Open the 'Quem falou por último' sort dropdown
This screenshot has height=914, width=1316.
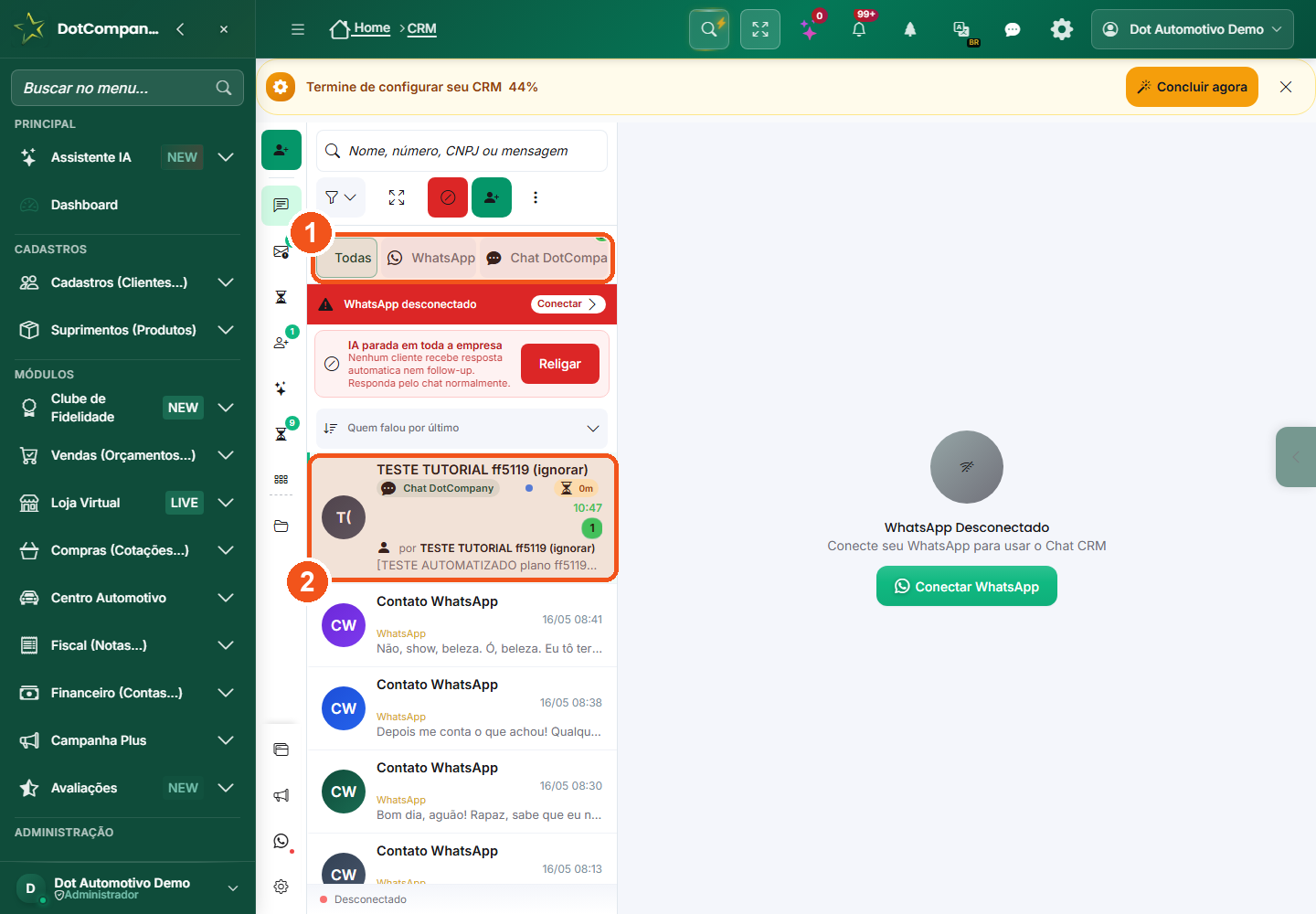(462, 428)
